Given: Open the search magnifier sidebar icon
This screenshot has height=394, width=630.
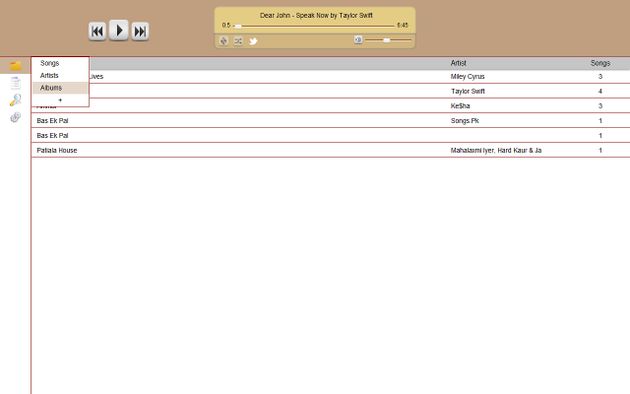Looking at the screenshot, I should pyautogui.click(x=15, y=100).
